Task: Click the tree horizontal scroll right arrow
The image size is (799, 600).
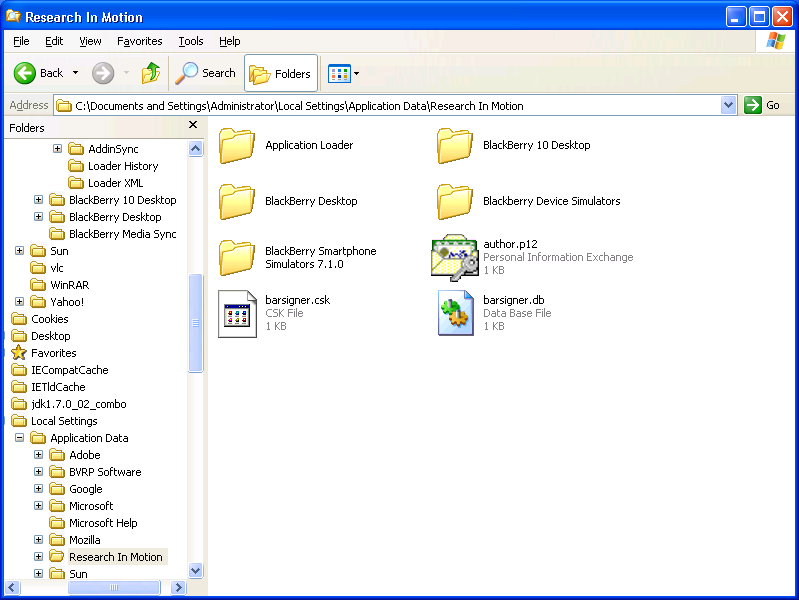Action: click(x=178, y=587)
